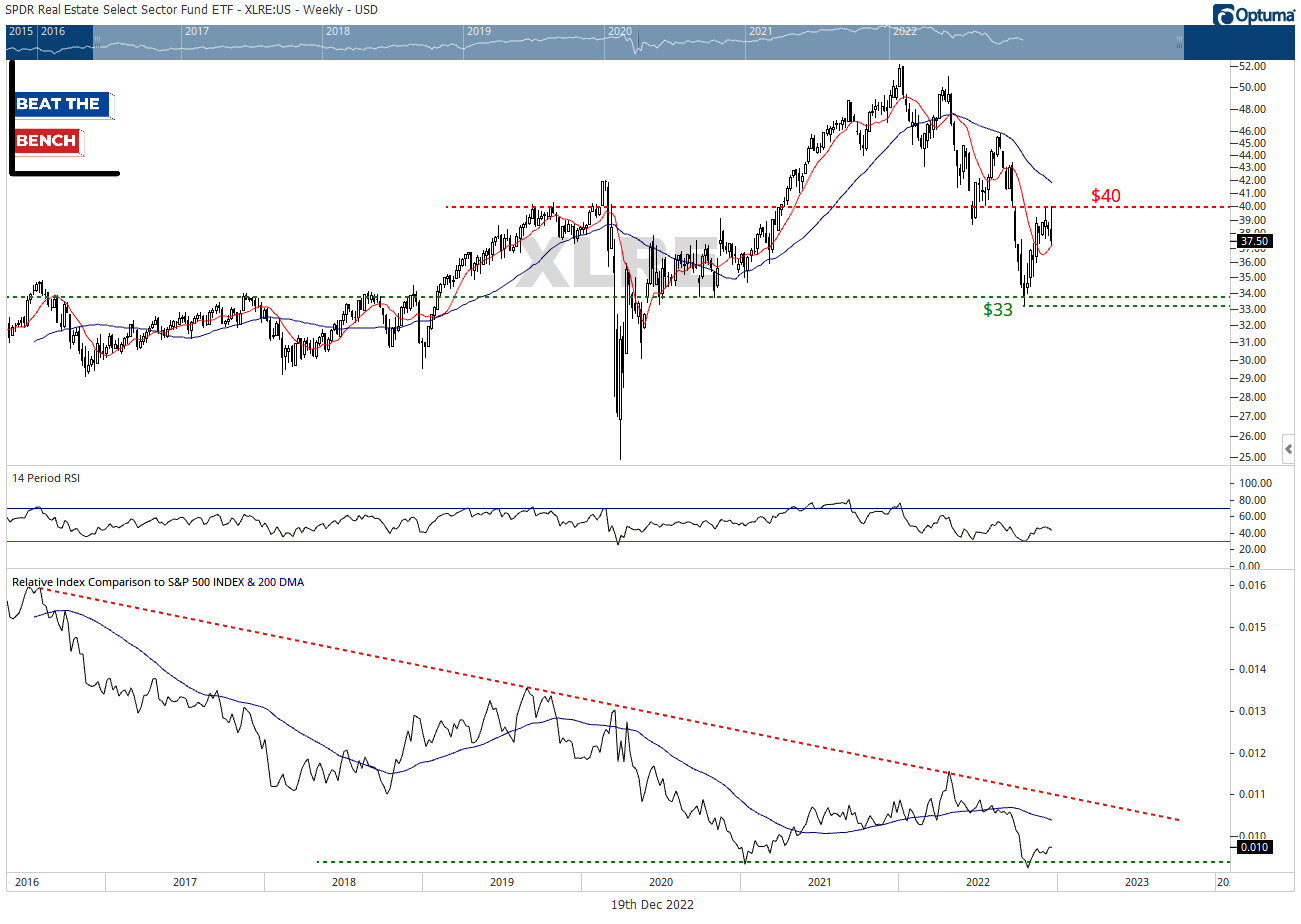Jump to 2021 in the top navigator strip
Screen dimensions: 1301x924
[x=761, y=31]
